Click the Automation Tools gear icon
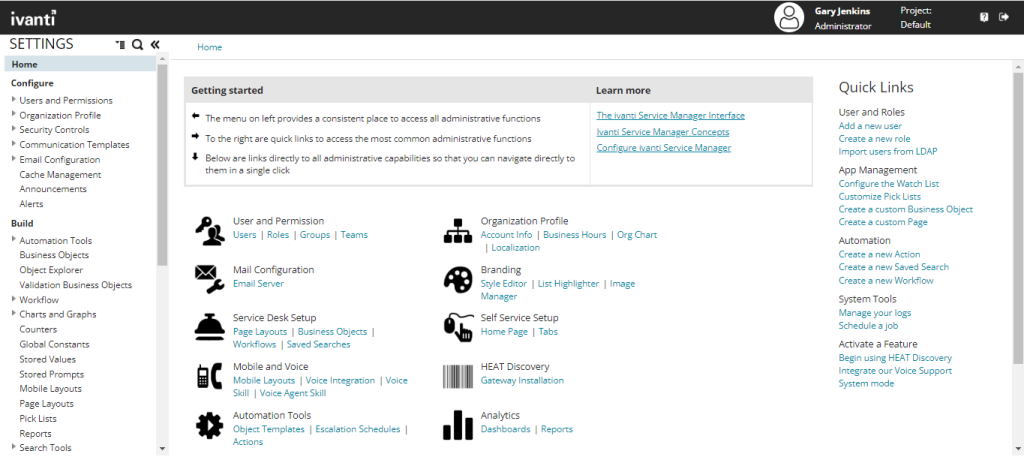 [x=210, y=426]
